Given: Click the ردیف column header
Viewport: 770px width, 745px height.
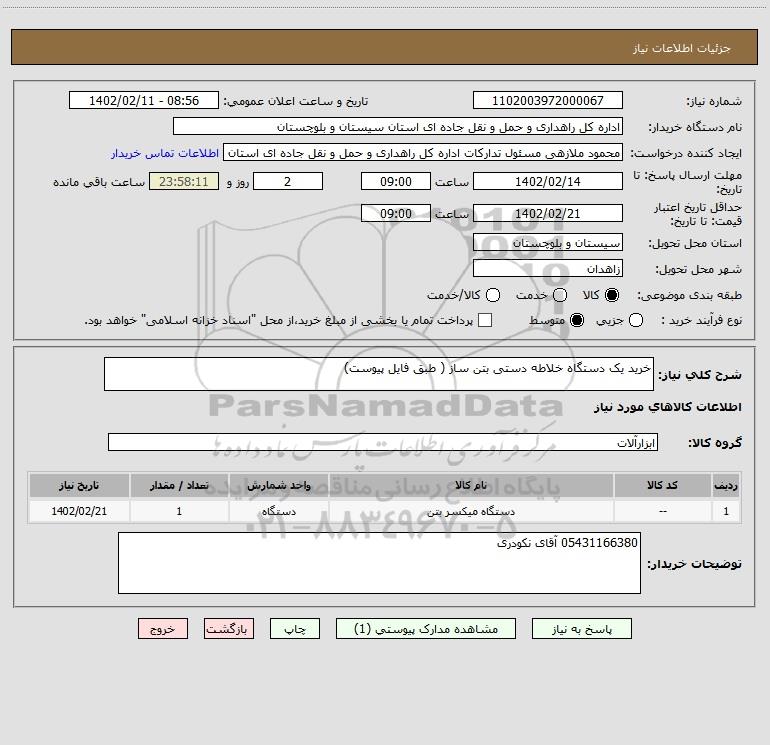Looking at the screenshot, I should (726, 485).
